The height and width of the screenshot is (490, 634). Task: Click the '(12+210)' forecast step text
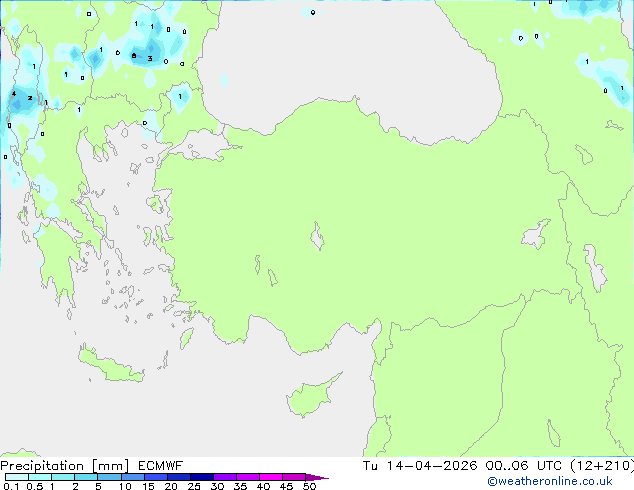602,466
